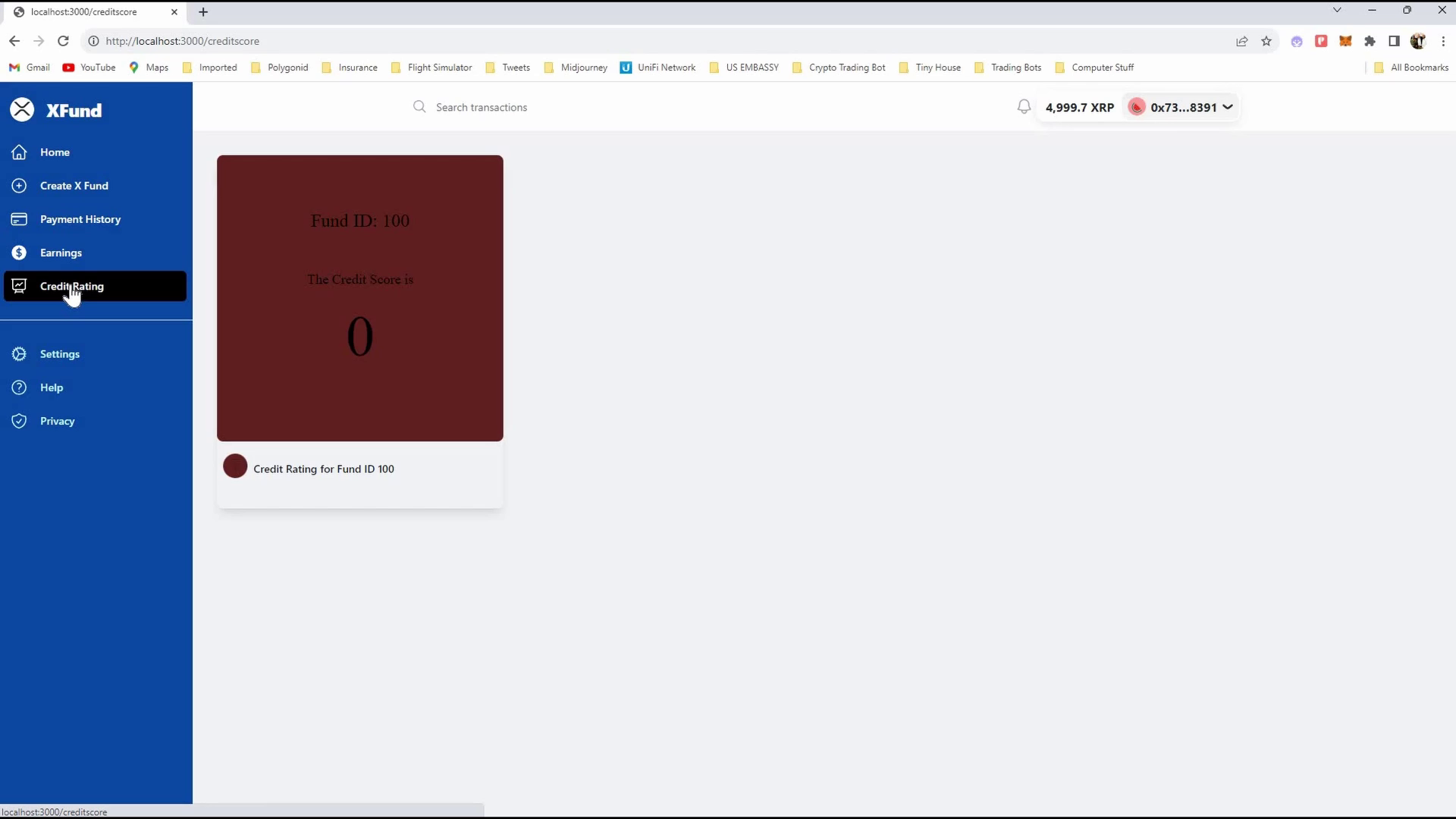This screenshot has width=1456, height=819.
Task: Click the notification bell icon
Action: [x=1024, y=107]
